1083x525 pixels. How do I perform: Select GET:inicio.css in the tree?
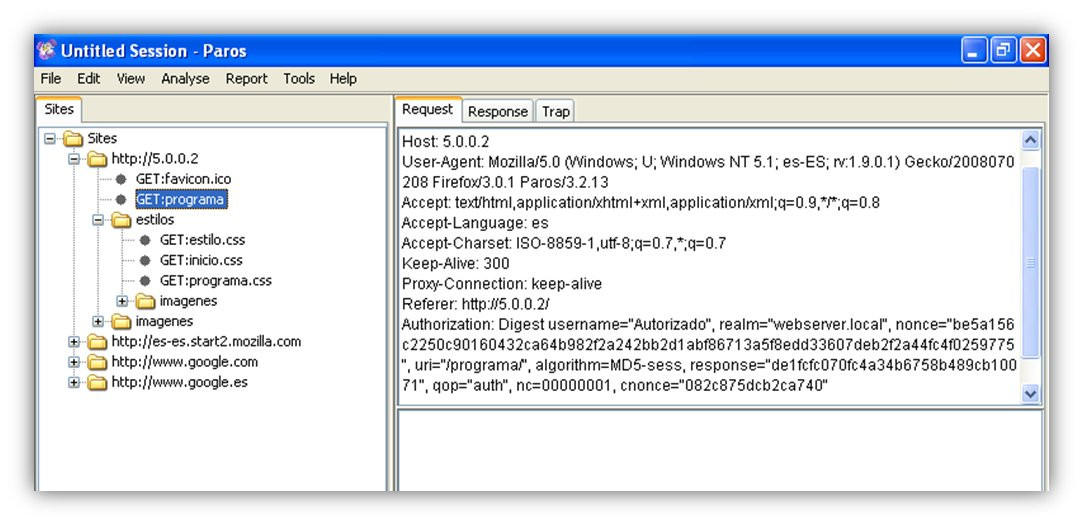[x=201, y=260]
